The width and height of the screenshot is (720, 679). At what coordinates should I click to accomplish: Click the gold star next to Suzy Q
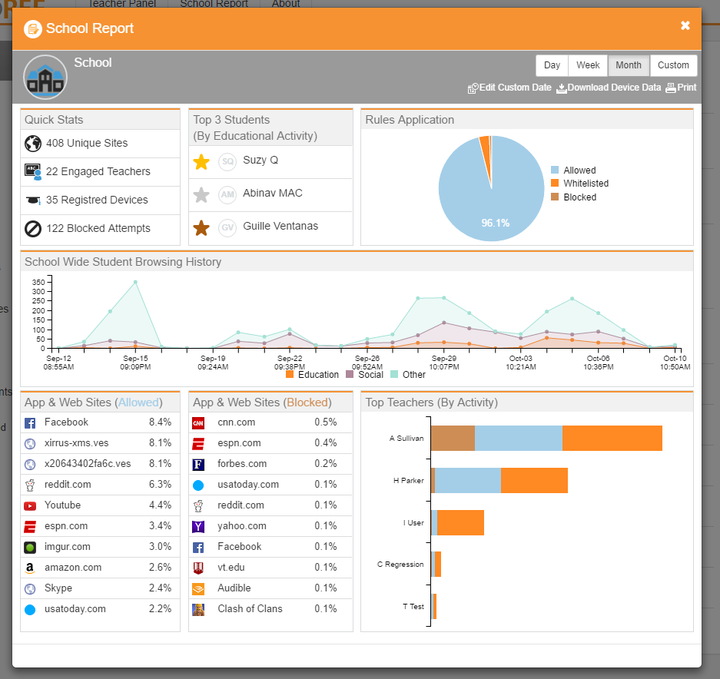click(x=201, y=161)
